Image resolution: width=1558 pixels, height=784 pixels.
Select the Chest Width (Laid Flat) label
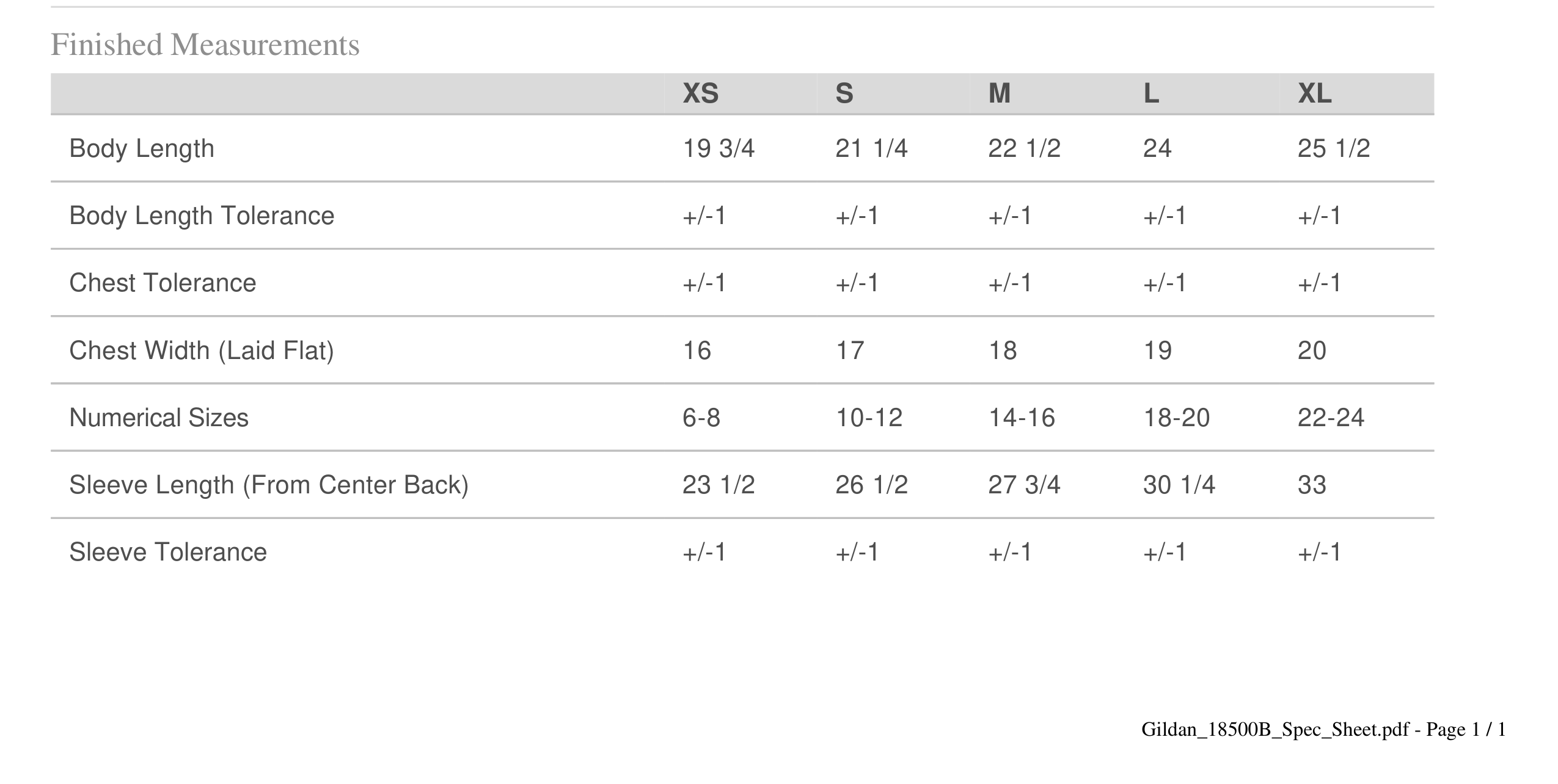coord(202,350)
